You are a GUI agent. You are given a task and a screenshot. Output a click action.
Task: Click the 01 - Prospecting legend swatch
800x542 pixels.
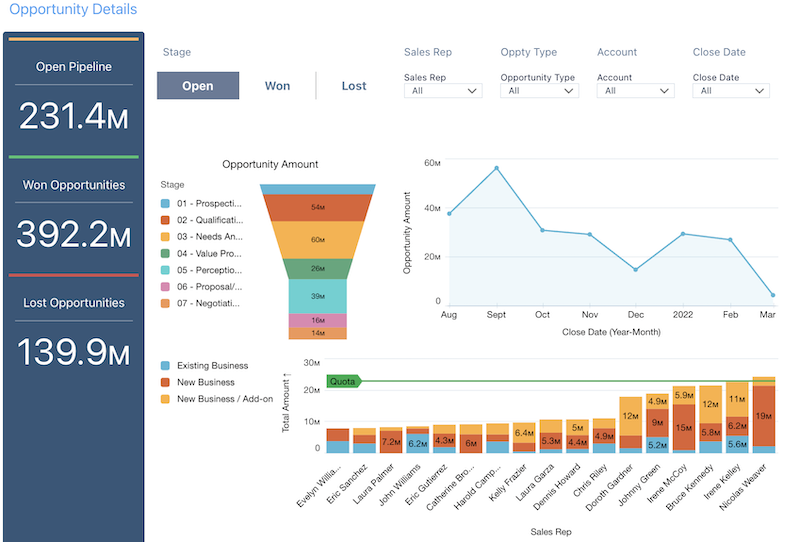tap(165, 204)
